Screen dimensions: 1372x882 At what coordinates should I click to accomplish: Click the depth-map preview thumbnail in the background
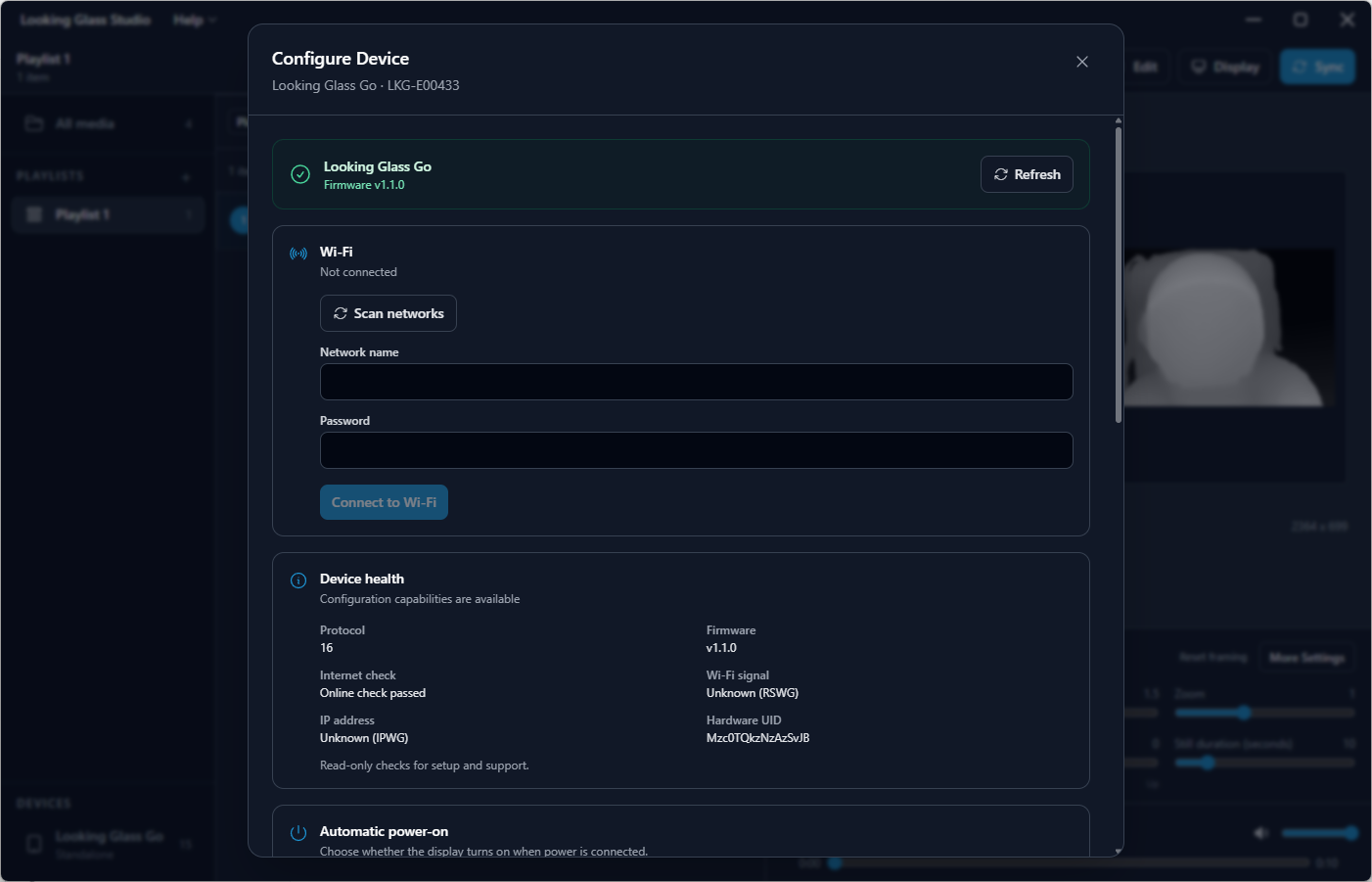pos(1229,327)
